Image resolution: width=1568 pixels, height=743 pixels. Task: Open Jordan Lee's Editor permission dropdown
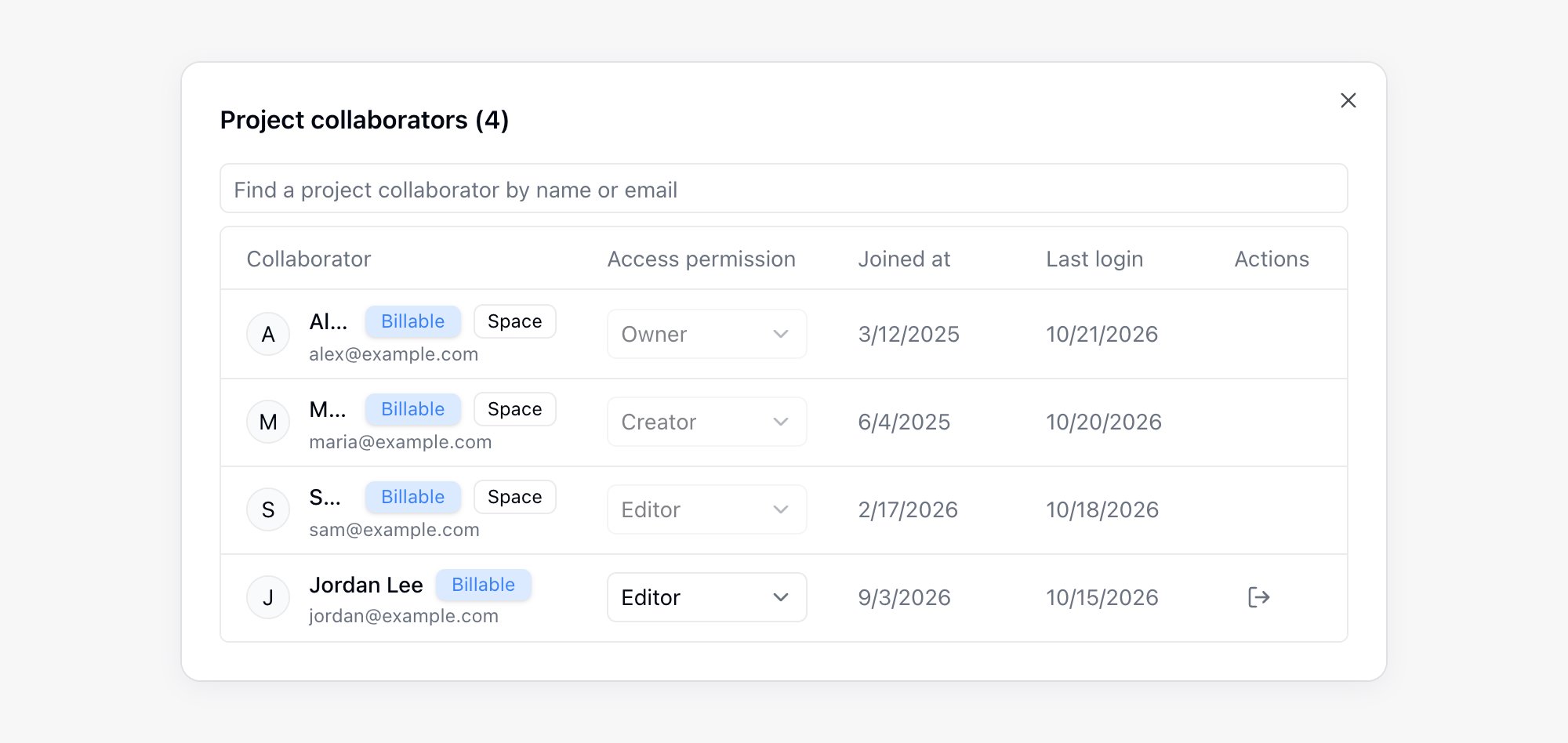click(706, 597)
